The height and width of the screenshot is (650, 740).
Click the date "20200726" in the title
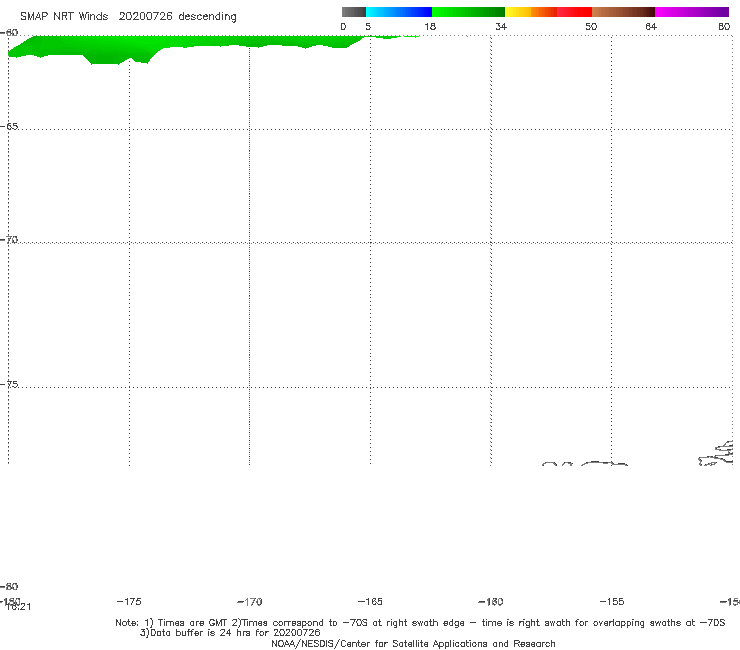click(x=145, y=17)
